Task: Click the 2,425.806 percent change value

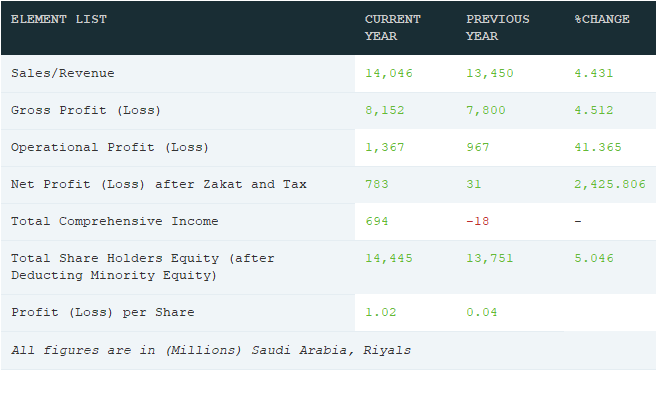Action: [610, 184]
